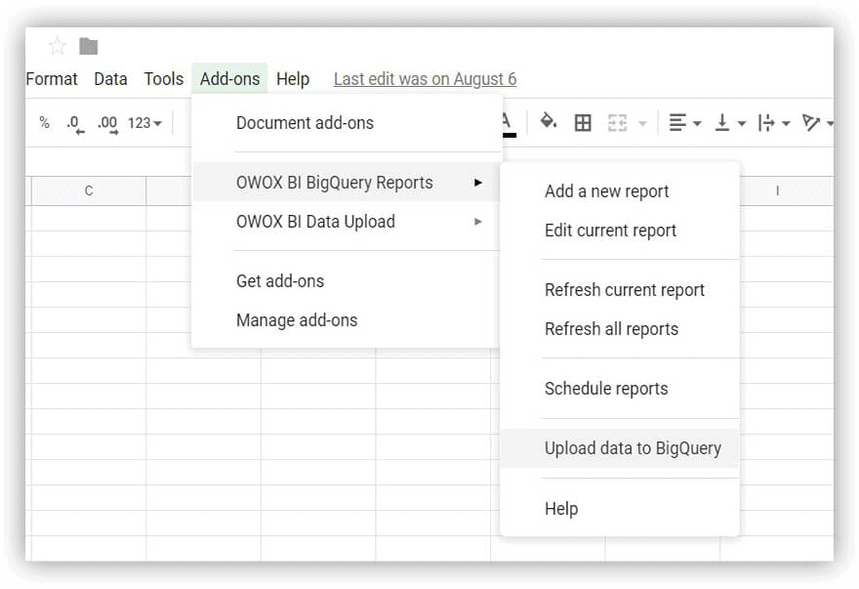Select Upload data to BigQuery
Screen dimensions: 859x589
(632, 448)
